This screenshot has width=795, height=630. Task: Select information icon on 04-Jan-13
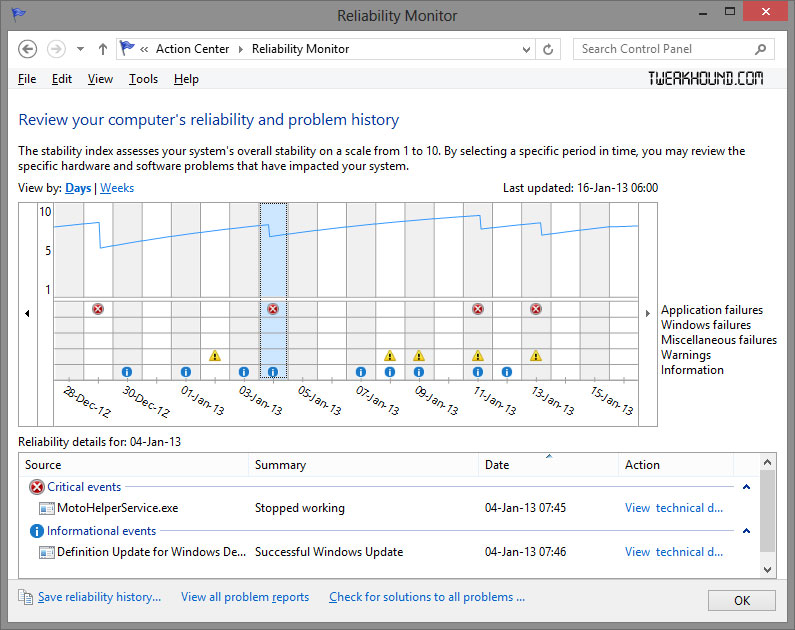(273, 372)
